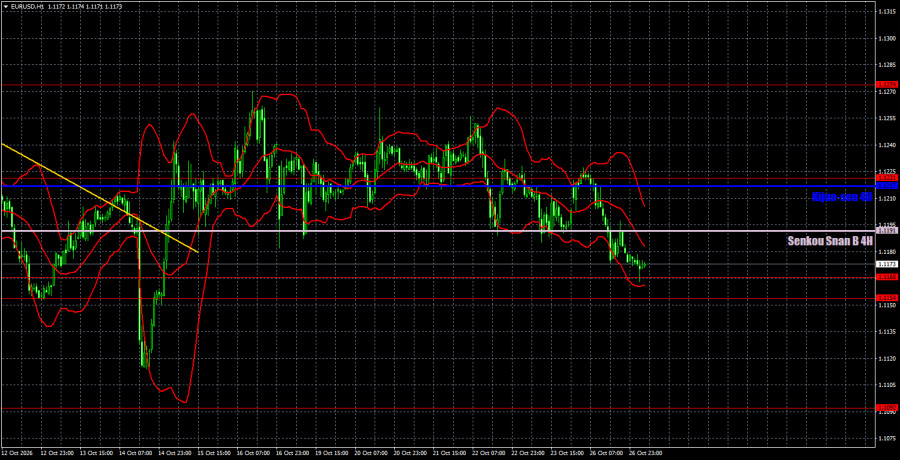The image size is (900, 460).
Task: Click the 1.1120 price axis label
Action: 887,358
